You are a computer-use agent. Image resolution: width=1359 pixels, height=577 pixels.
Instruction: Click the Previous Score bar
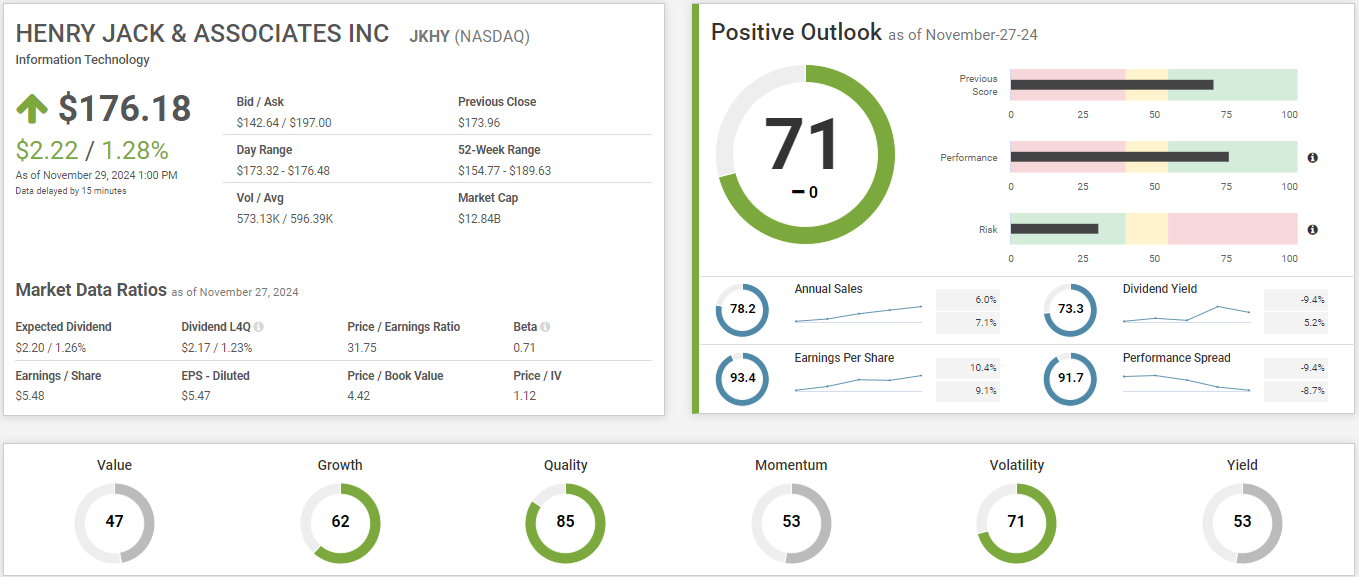[x=1154, y=85]
